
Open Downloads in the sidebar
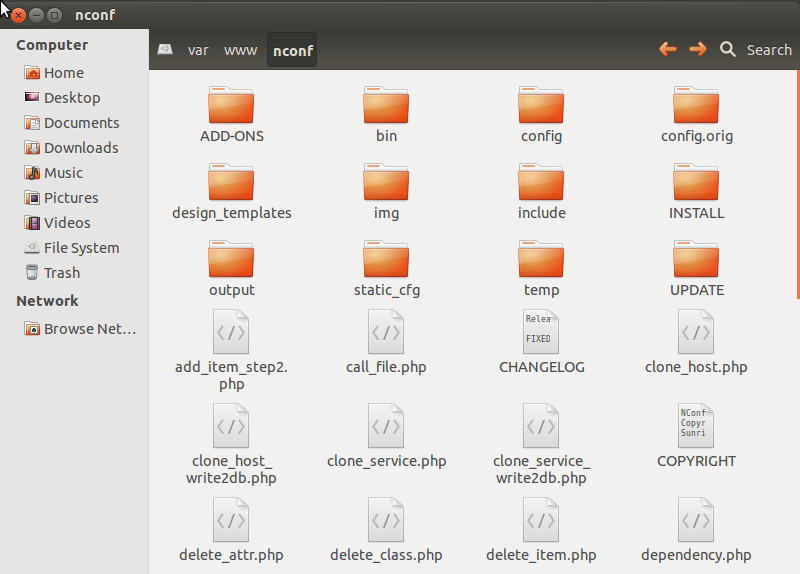pos(80,148)
